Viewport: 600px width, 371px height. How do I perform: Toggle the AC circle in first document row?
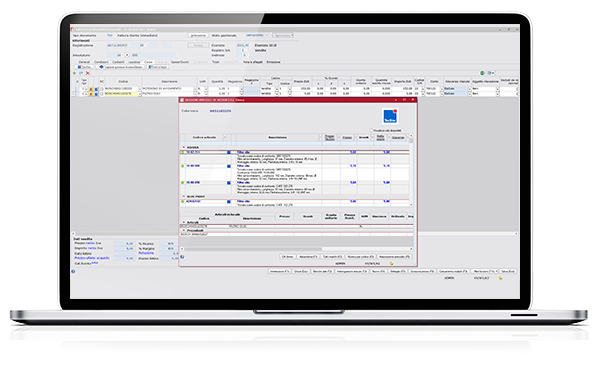point(102,89)
